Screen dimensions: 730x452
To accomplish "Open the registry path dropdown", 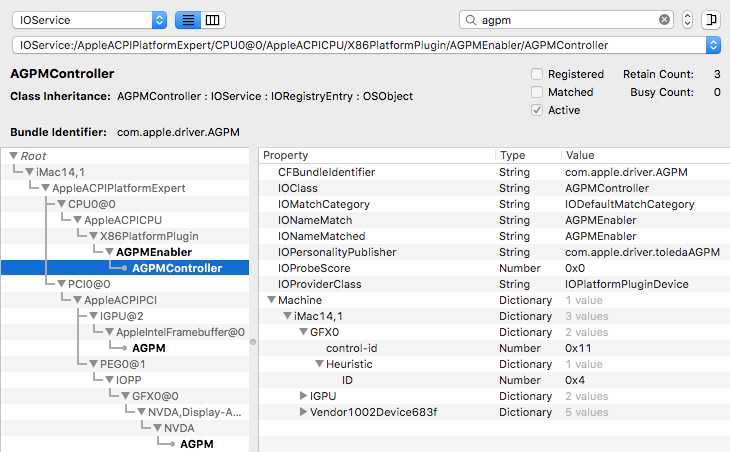I will 713,45.
